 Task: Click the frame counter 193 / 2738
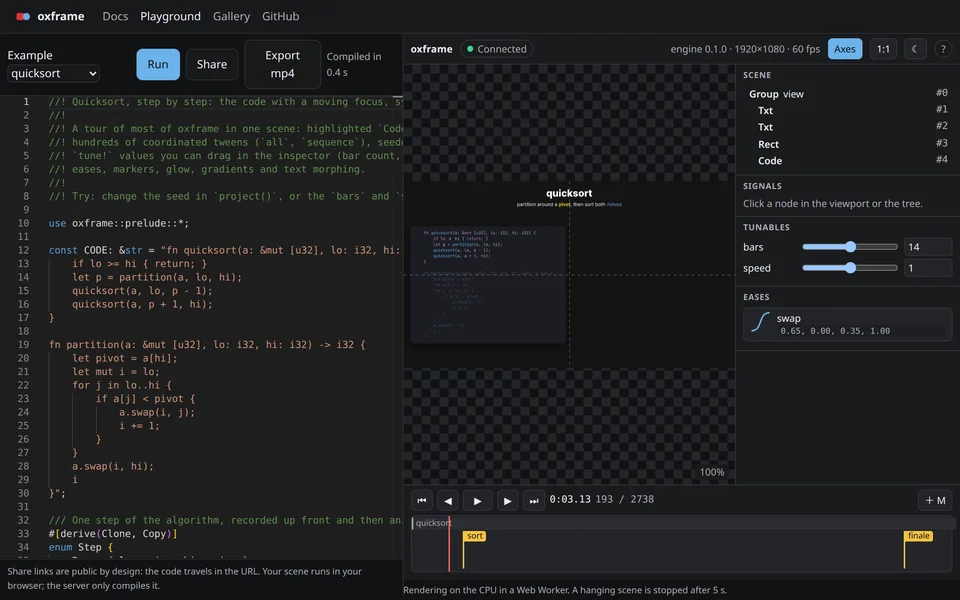(x=624, y=499)
